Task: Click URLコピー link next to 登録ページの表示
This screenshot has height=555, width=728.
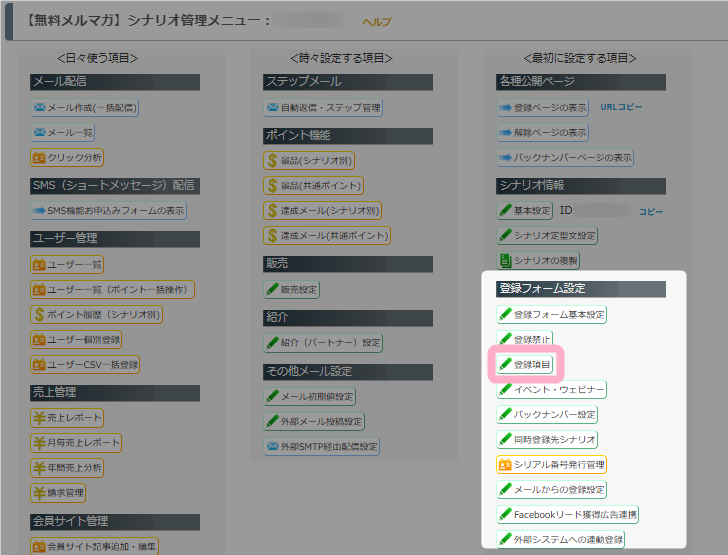Action: (621, 107)
